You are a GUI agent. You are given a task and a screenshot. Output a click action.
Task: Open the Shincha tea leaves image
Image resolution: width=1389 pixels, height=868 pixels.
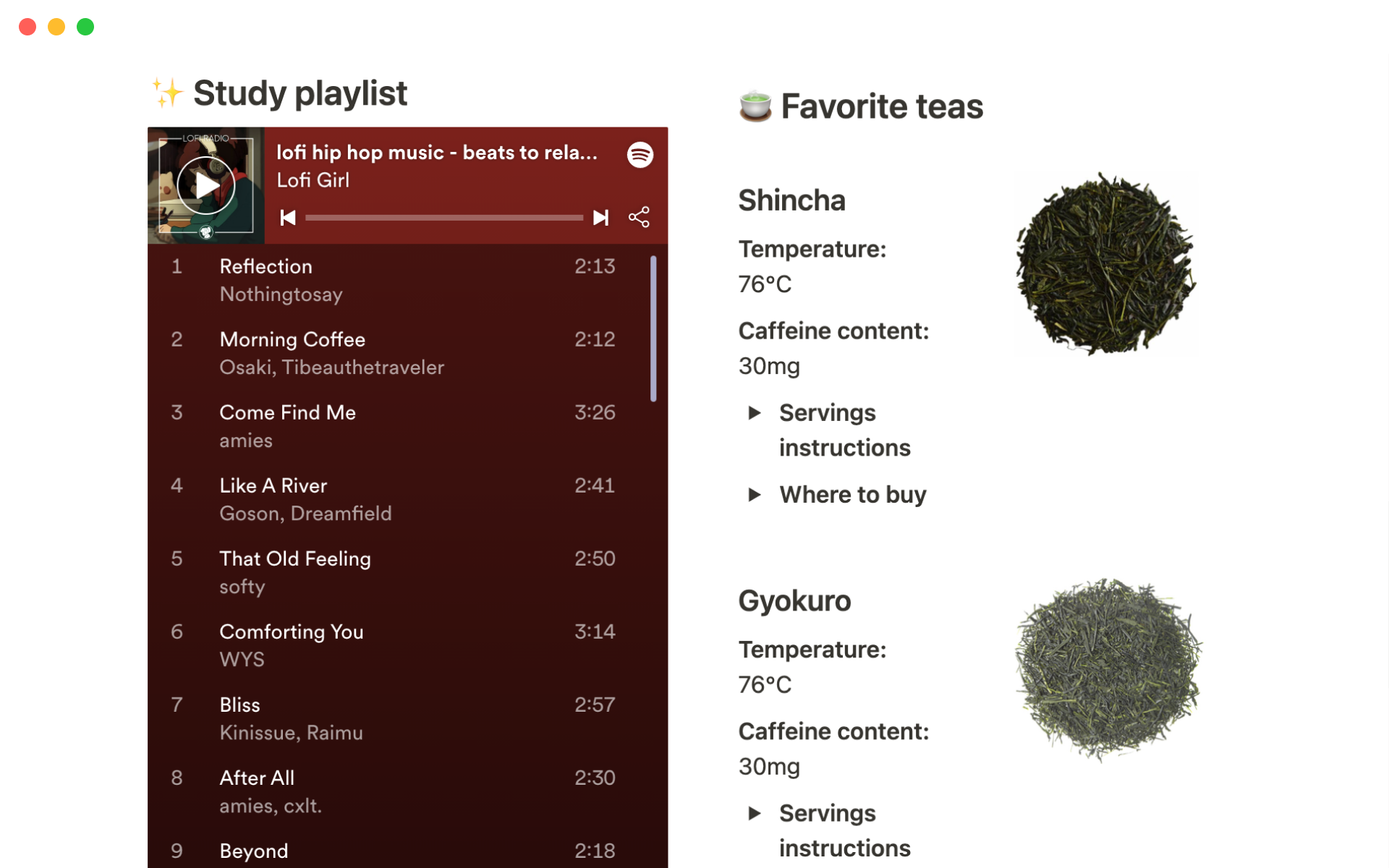(x=1105, y=264)
